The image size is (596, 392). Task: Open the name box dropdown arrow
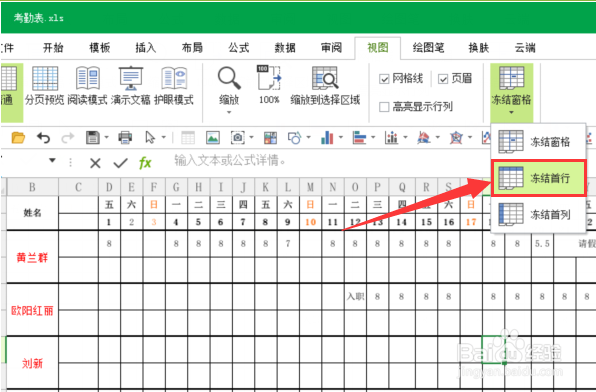(x=52, y=160)
